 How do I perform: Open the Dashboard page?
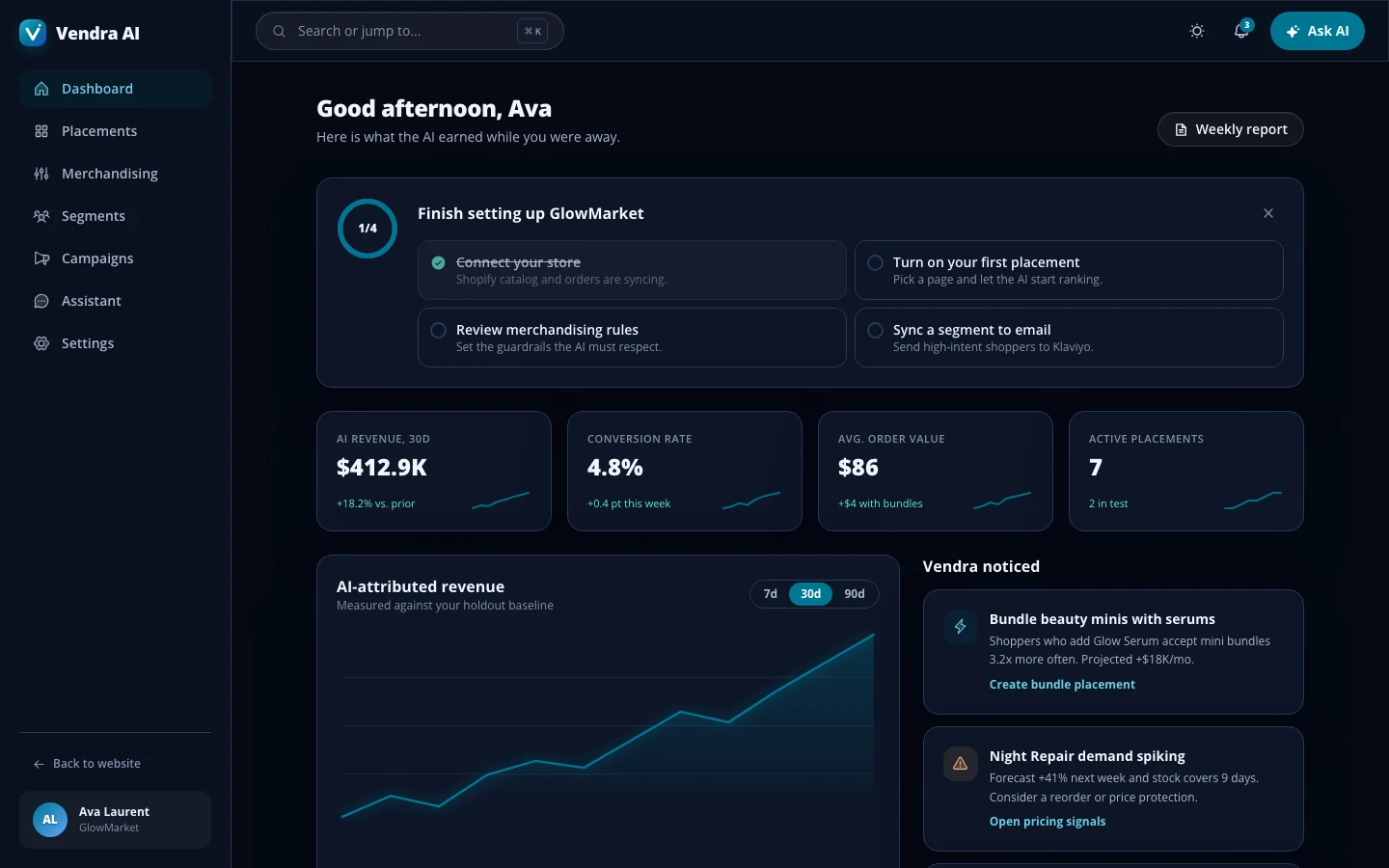point(115,89)
